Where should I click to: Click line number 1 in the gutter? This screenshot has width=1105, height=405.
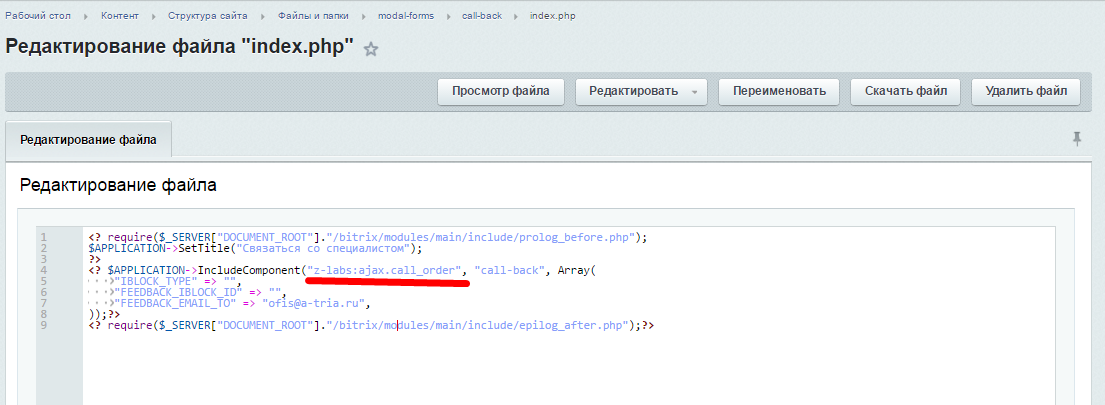click(x=44, y=237)
